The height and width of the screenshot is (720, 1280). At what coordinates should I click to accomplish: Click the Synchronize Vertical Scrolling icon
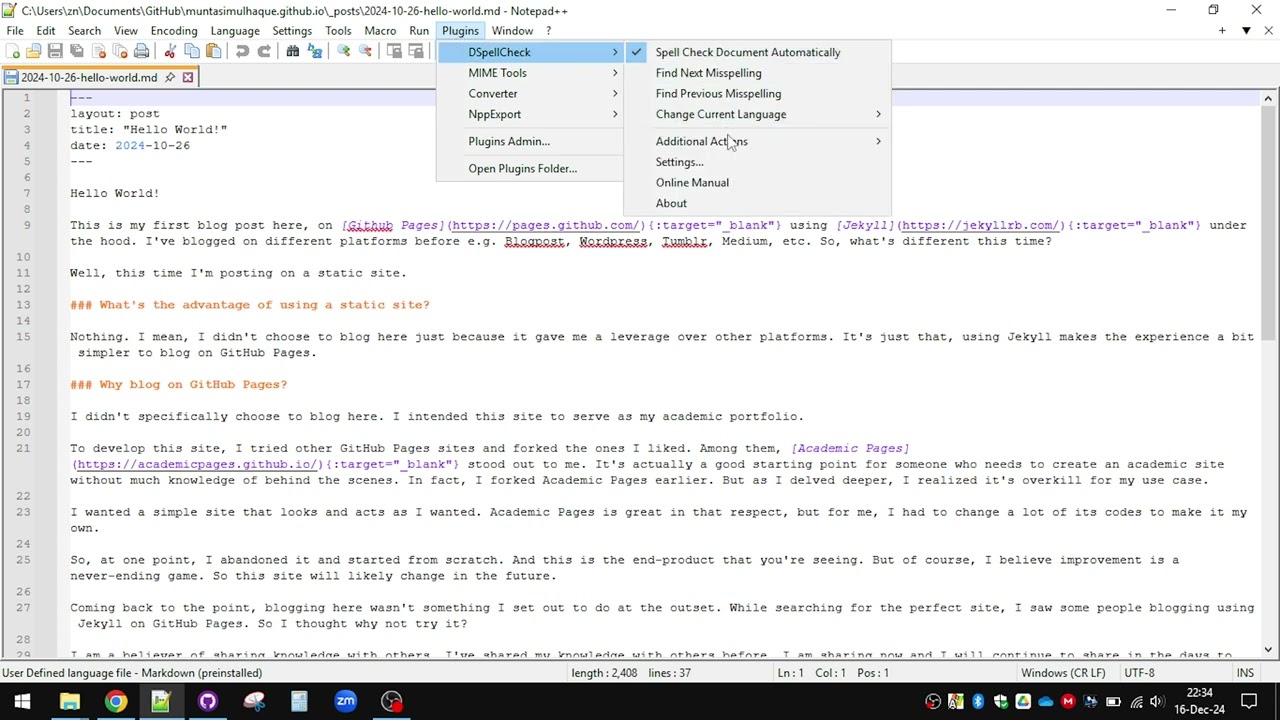[x=394, y=51]
